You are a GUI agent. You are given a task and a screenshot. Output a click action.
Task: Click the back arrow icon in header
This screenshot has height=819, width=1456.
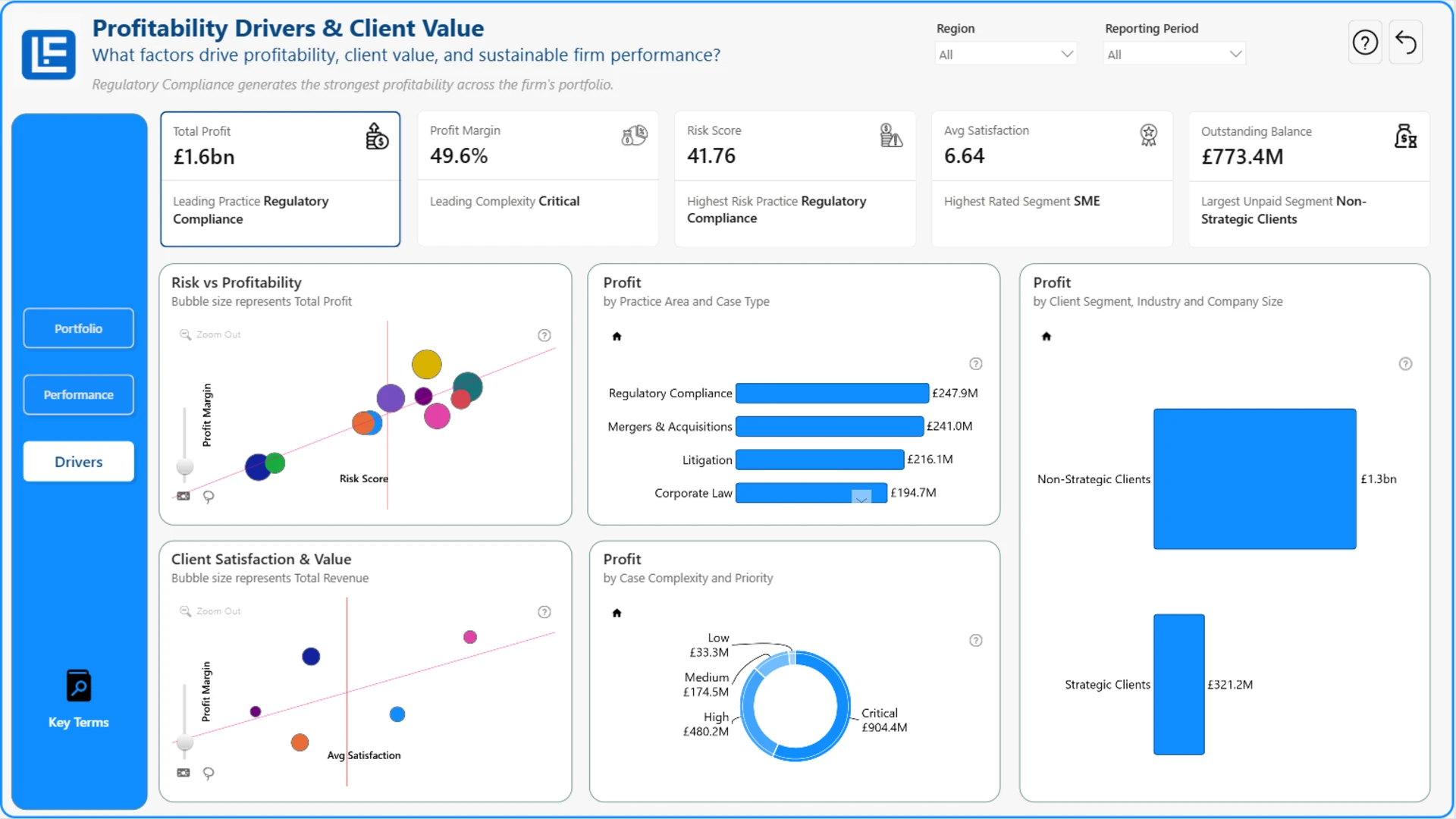point(1406,42)
